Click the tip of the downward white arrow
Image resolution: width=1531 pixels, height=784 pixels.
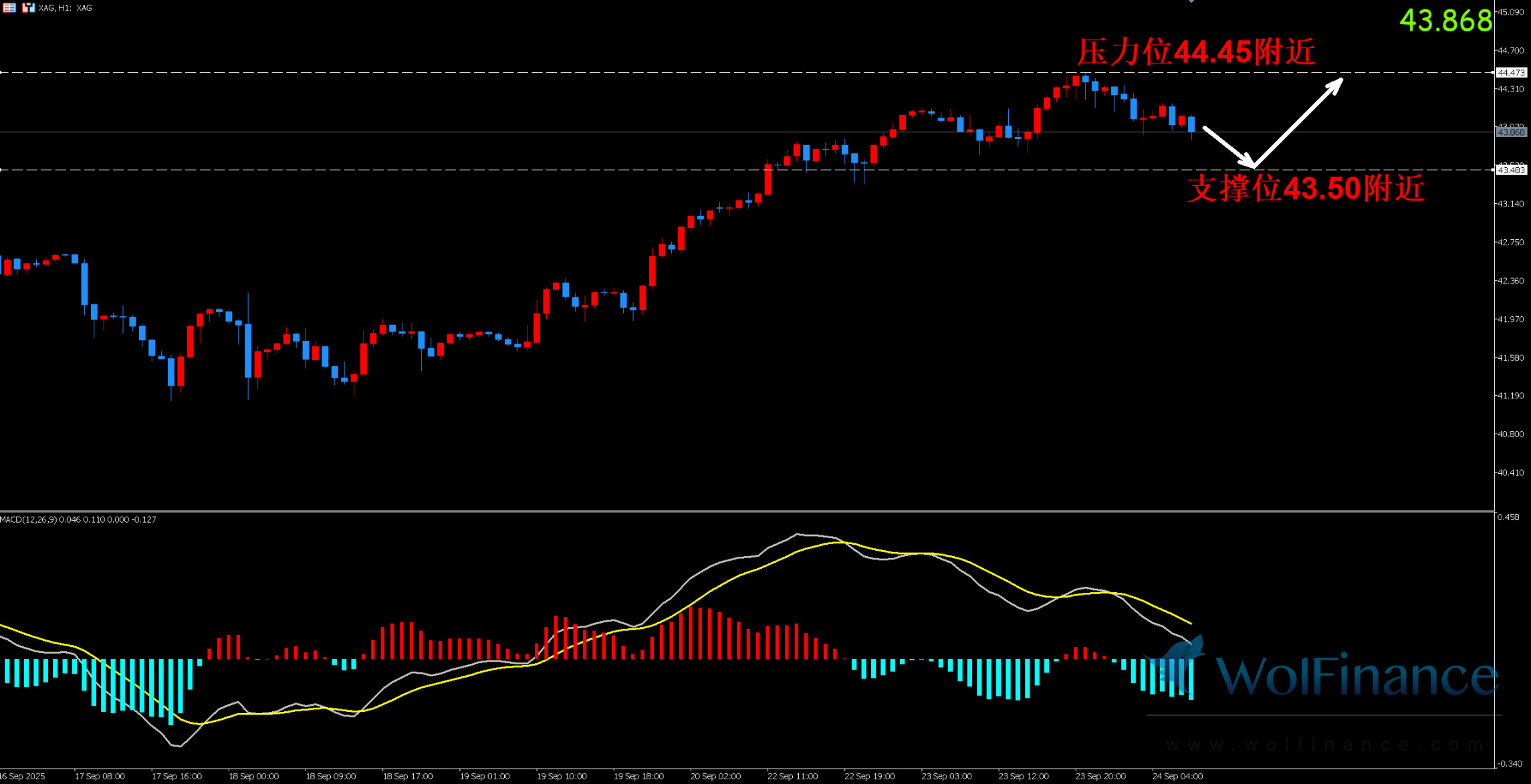coord(1249,163)
